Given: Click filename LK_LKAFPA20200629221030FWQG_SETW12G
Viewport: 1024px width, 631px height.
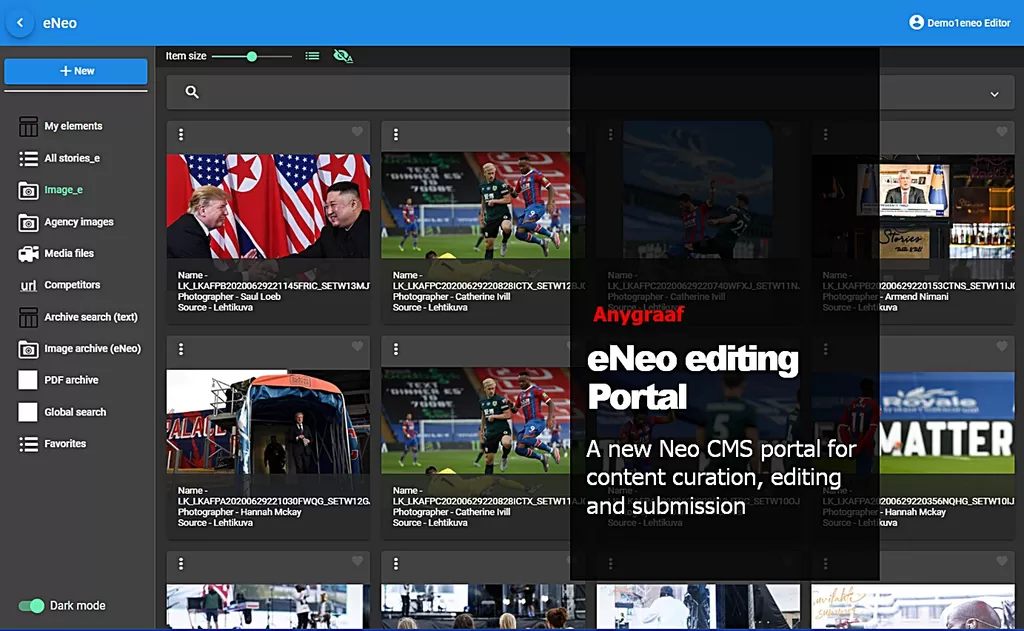Looking at the screenshot, I should [x=274, y=501].
